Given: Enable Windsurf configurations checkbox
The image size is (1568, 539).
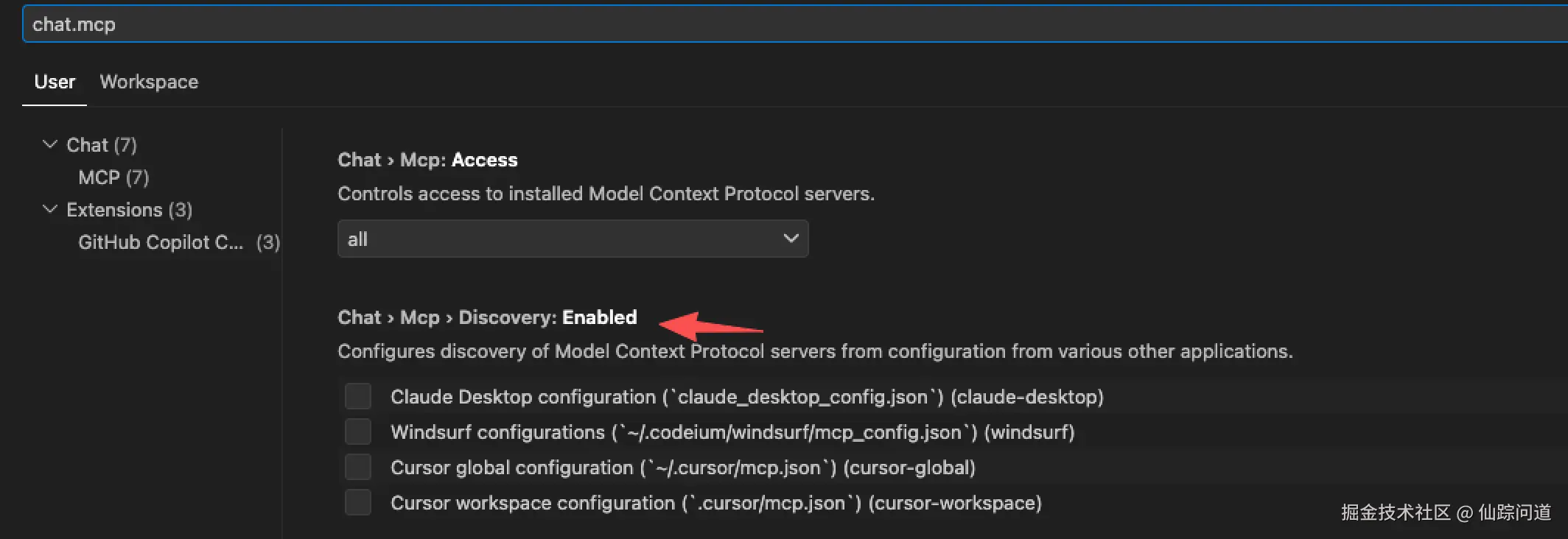Looking at the screenshot, I should click(x=358, y=431).
